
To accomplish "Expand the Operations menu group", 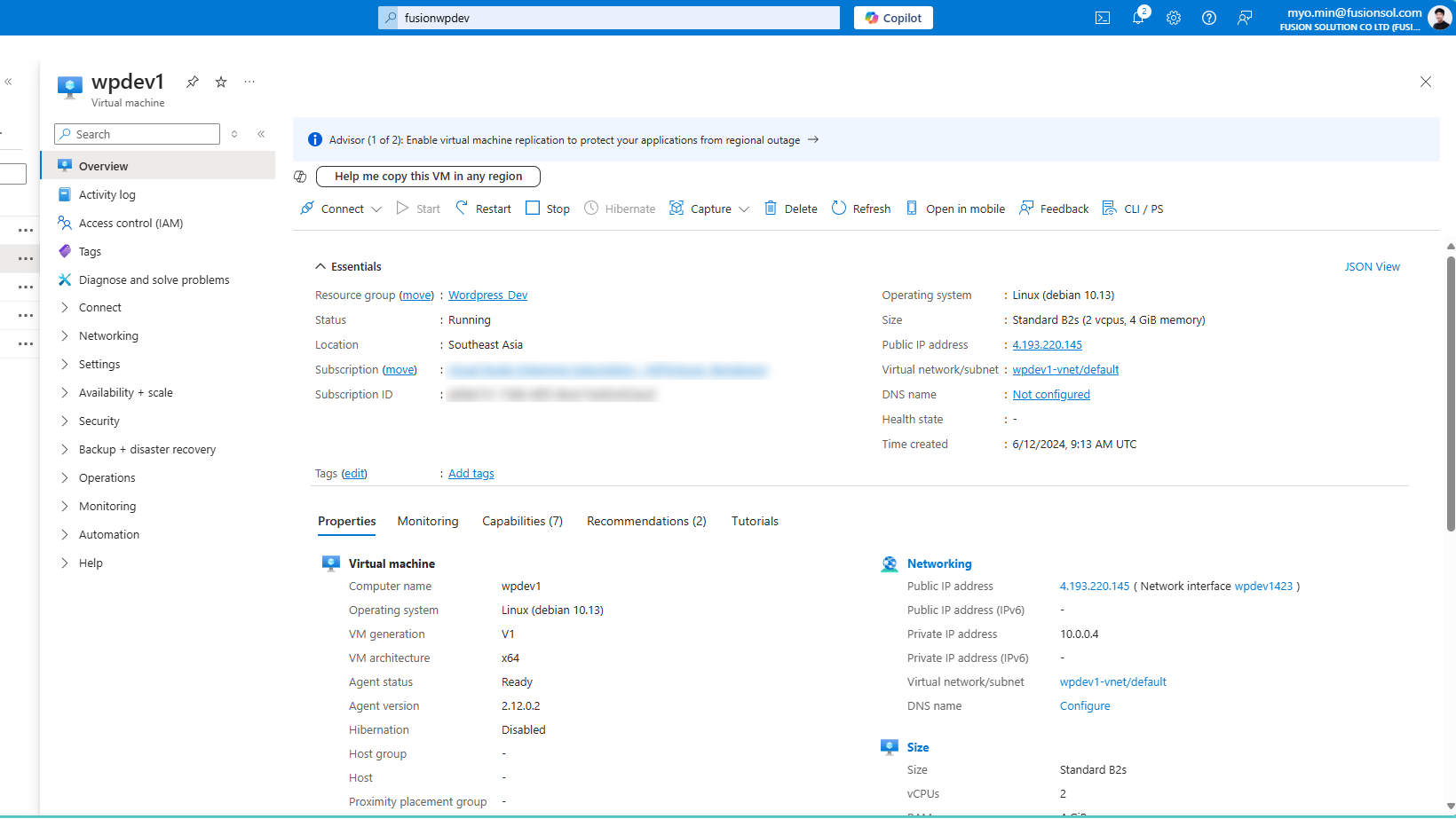I will [65, 477].
